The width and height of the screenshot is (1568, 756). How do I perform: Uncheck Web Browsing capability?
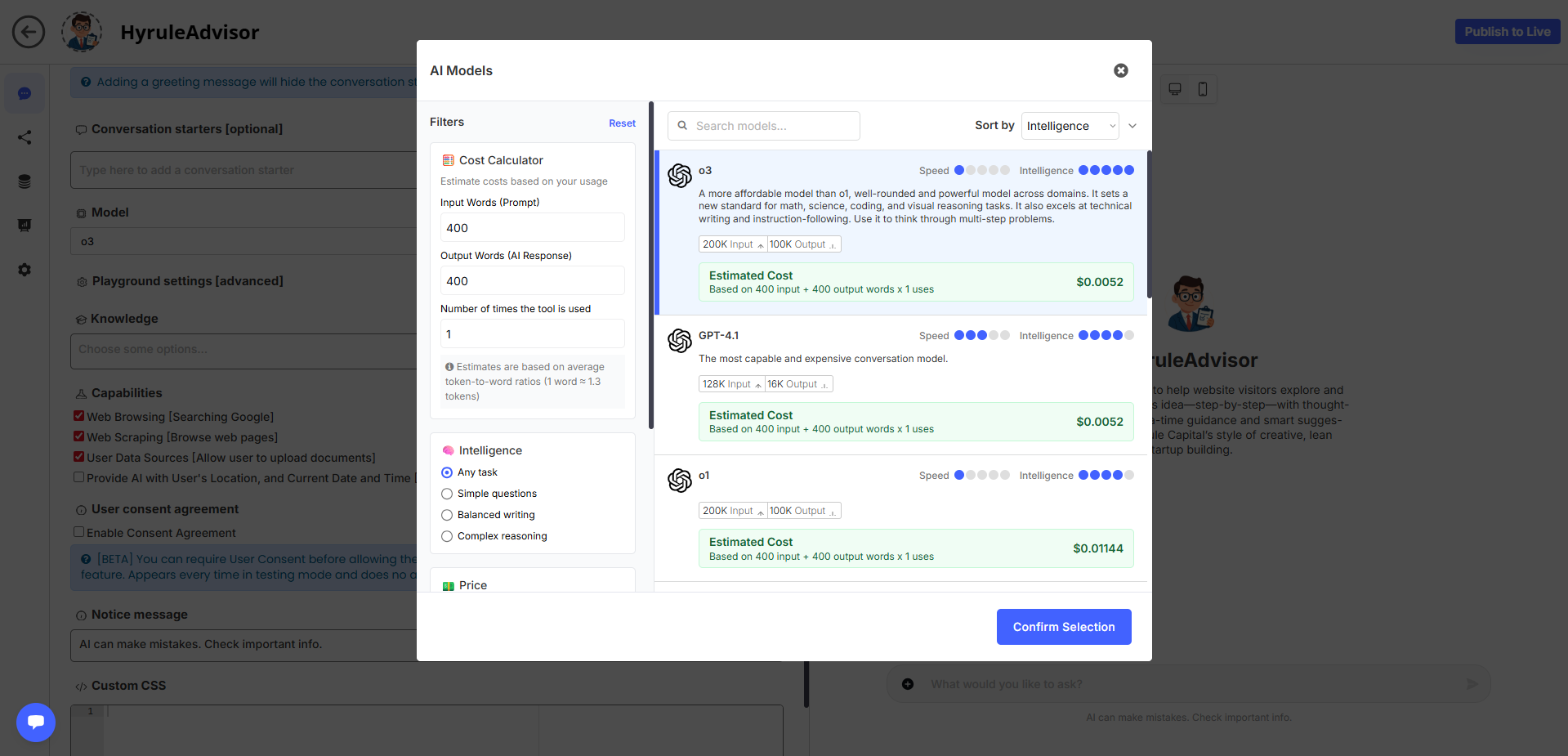click(x=79, y=416)
